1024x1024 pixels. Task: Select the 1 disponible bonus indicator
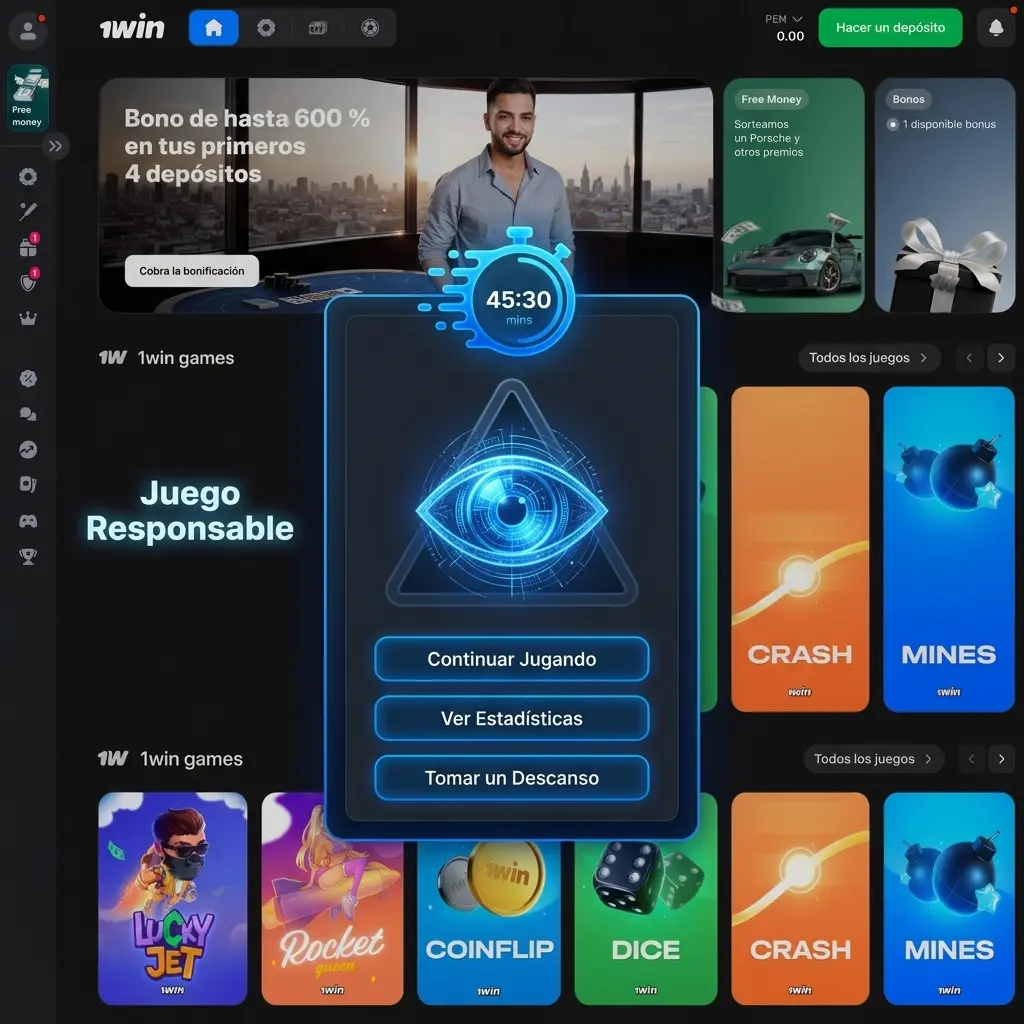[942, 124]
